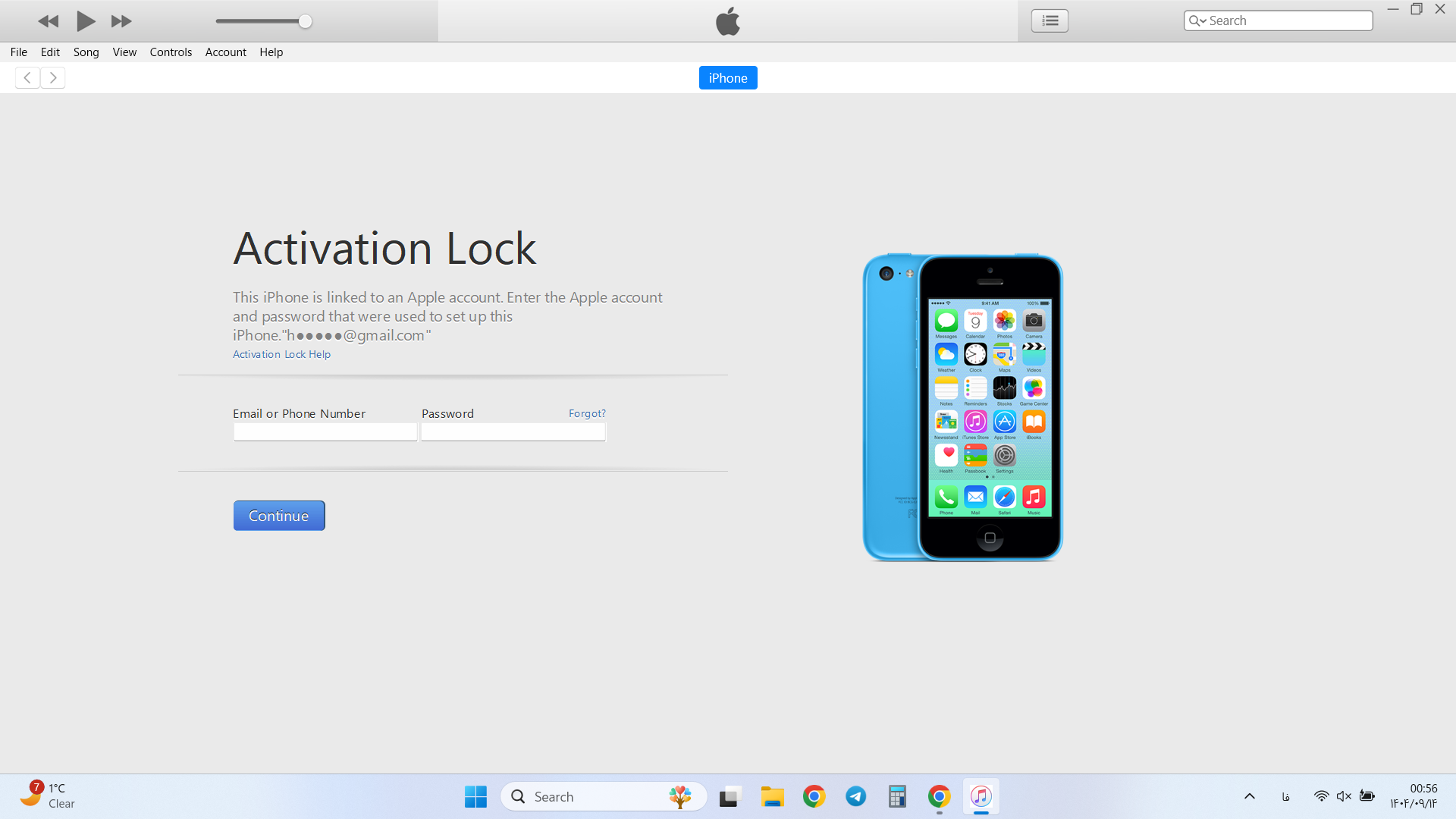Open the Activation Lock Help link
Viewport: 1456px width, 819px height.
[x=281, y=354]
